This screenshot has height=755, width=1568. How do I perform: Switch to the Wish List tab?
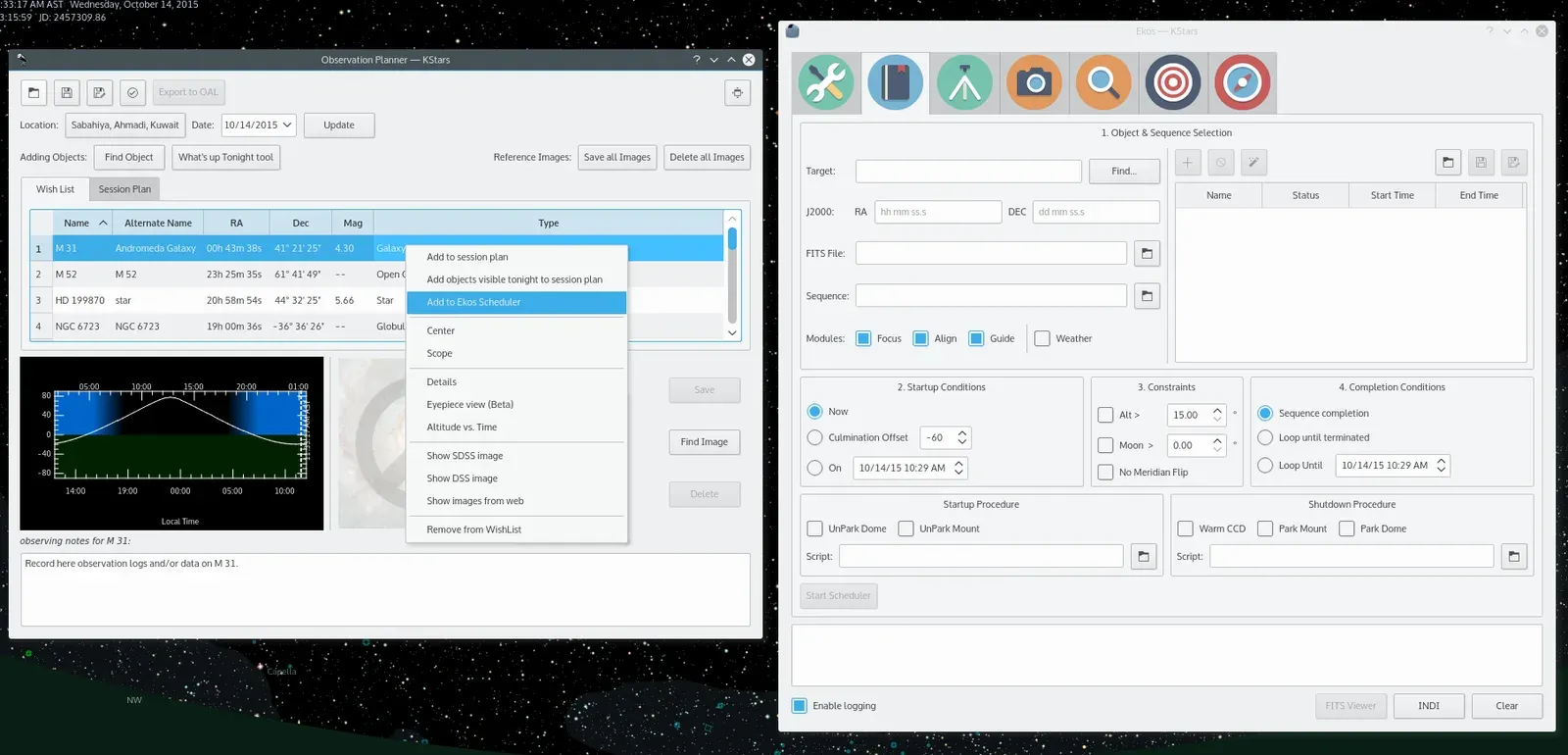click(55, 189)
